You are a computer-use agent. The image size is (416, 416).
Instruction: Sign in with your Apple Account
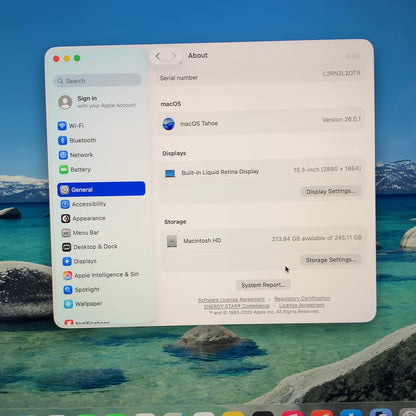pos(97,102)
